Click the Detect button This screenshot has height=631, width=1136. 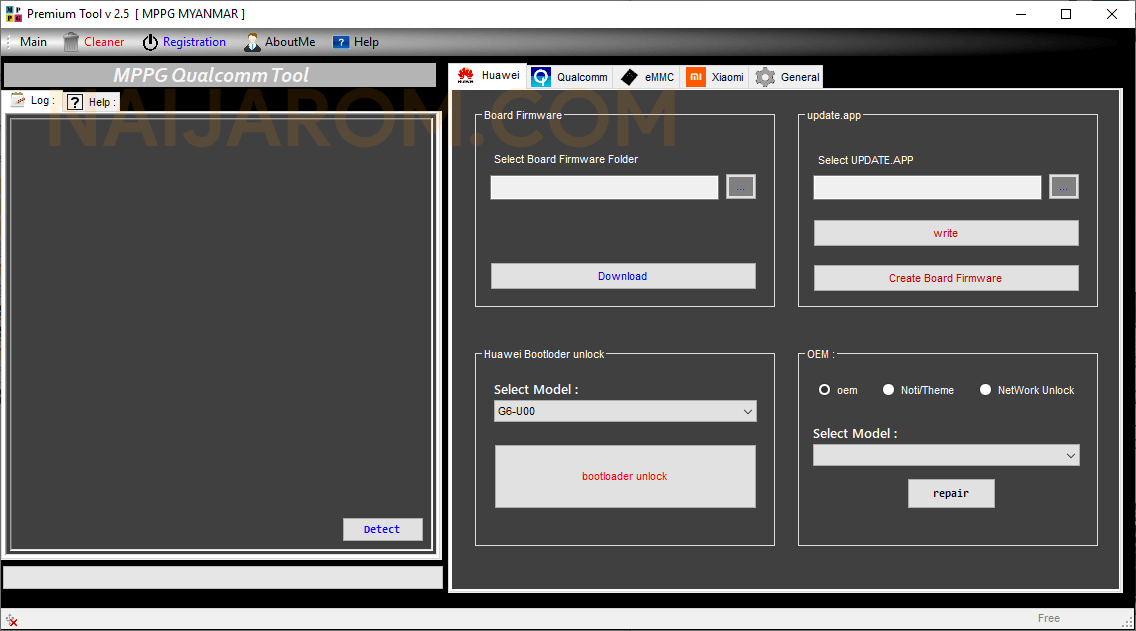click(382, 530)
